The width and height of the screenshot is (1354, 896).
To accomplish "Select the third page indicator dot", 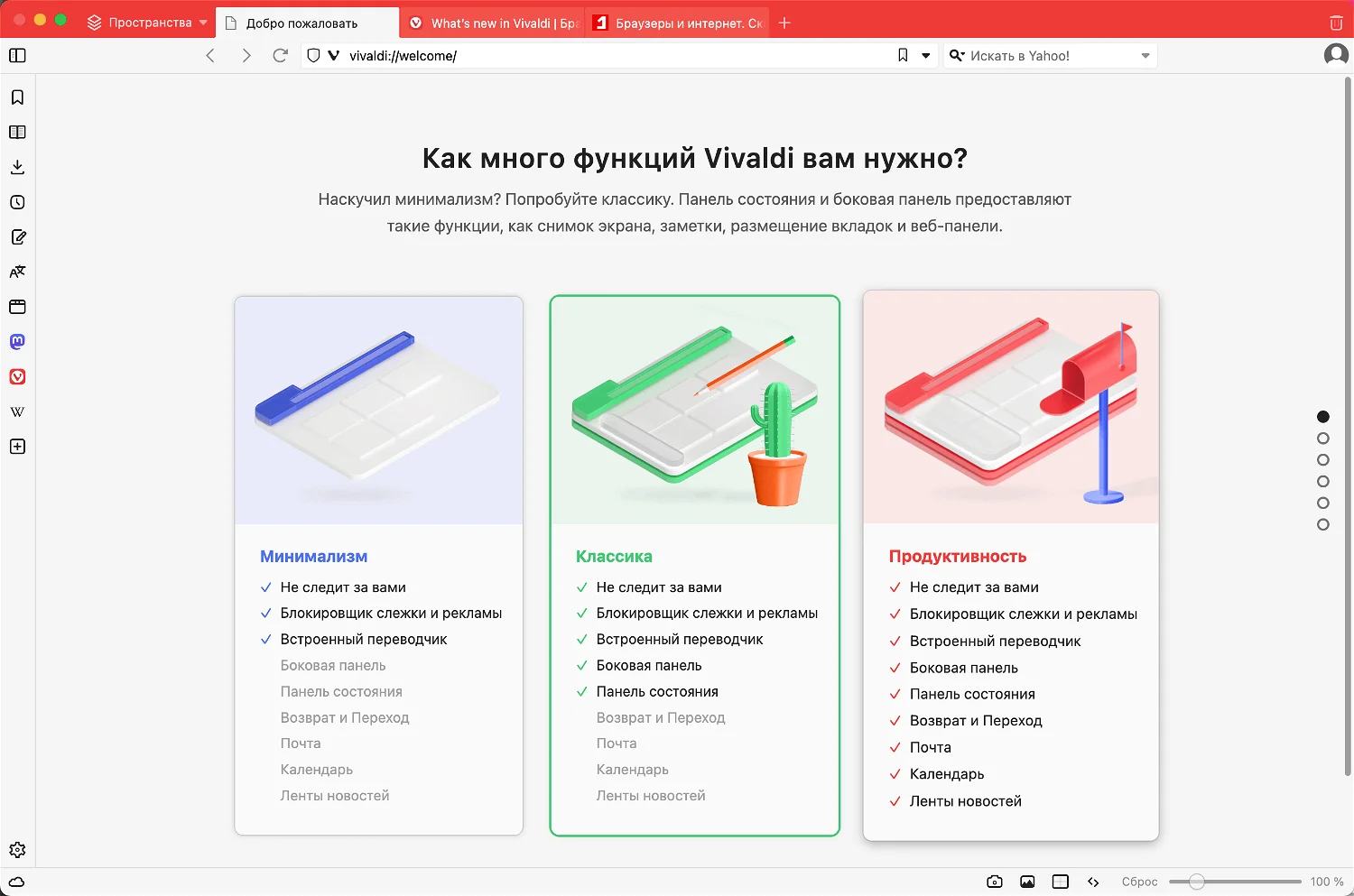I will [x=1323, y=460].
